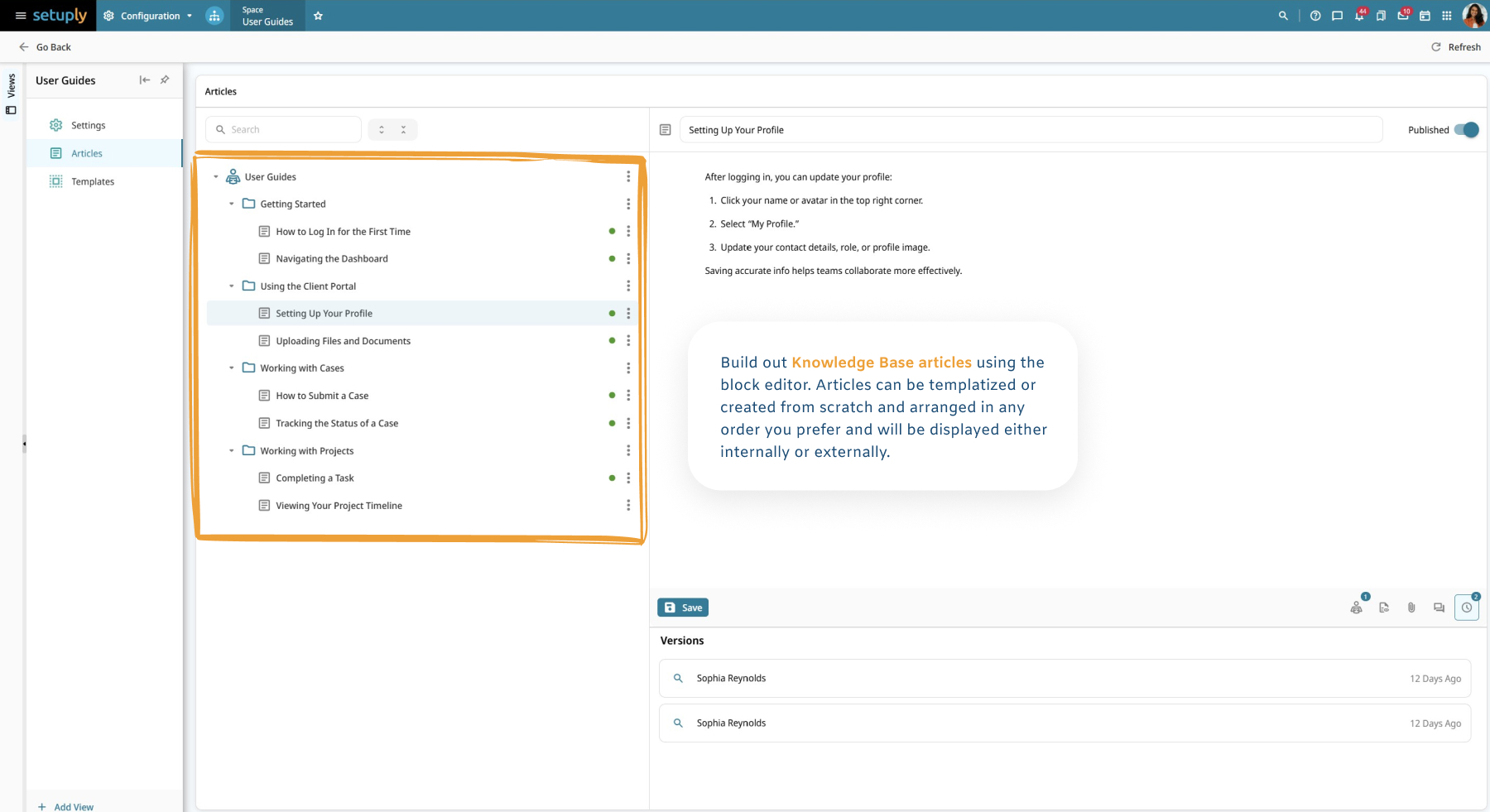
Task: Show the green status dot on Completing a Task
Action: pyautogui.click(x=612, y=478)
